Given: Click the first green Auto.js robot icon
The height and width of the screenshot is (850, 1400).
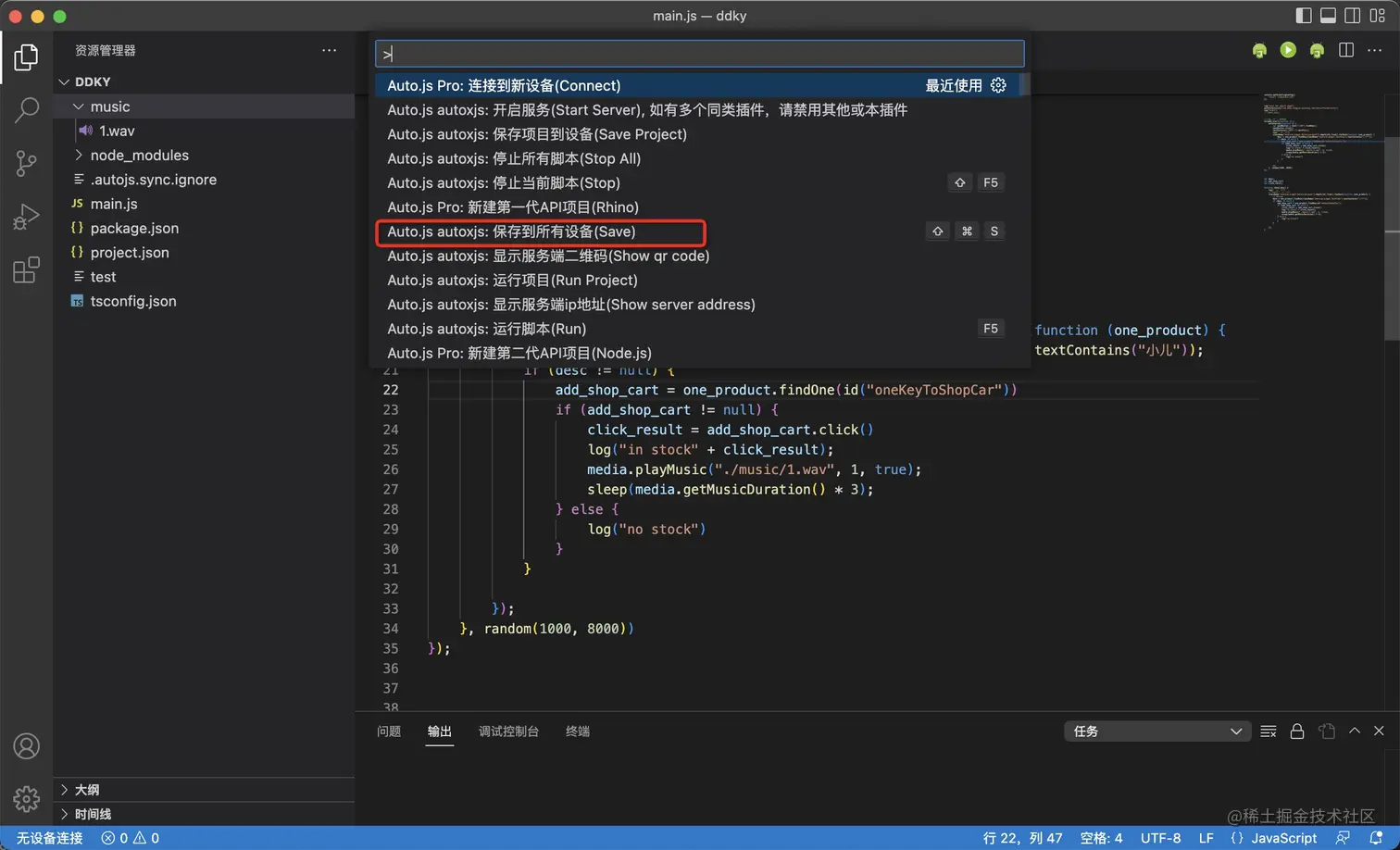Looking at the screenshot, I should (1259, 50).
